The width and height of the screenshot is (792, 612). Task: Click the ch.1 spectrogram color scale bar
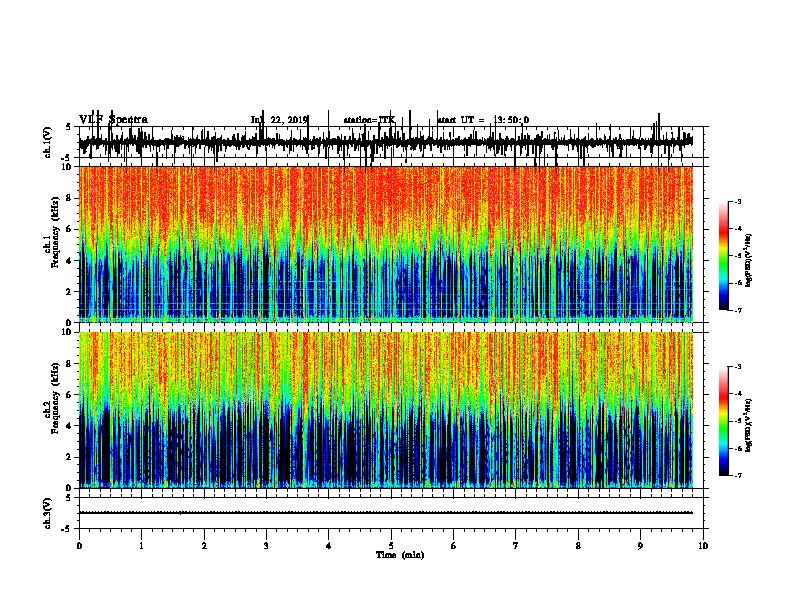tap(724, 256)
